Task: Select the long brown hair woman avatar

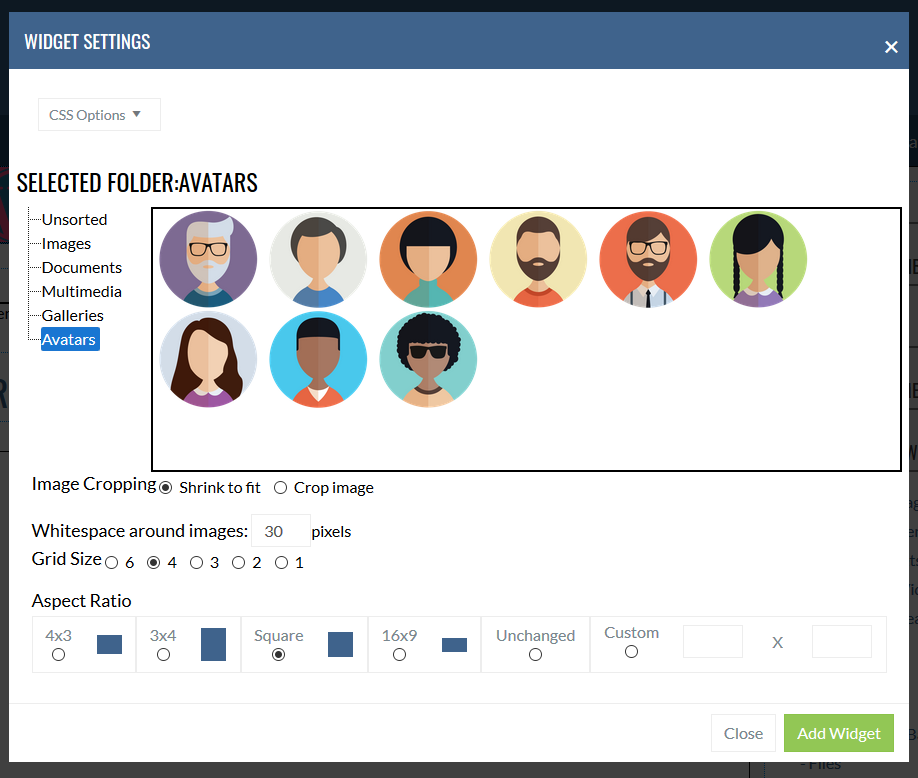Action: 208,359
